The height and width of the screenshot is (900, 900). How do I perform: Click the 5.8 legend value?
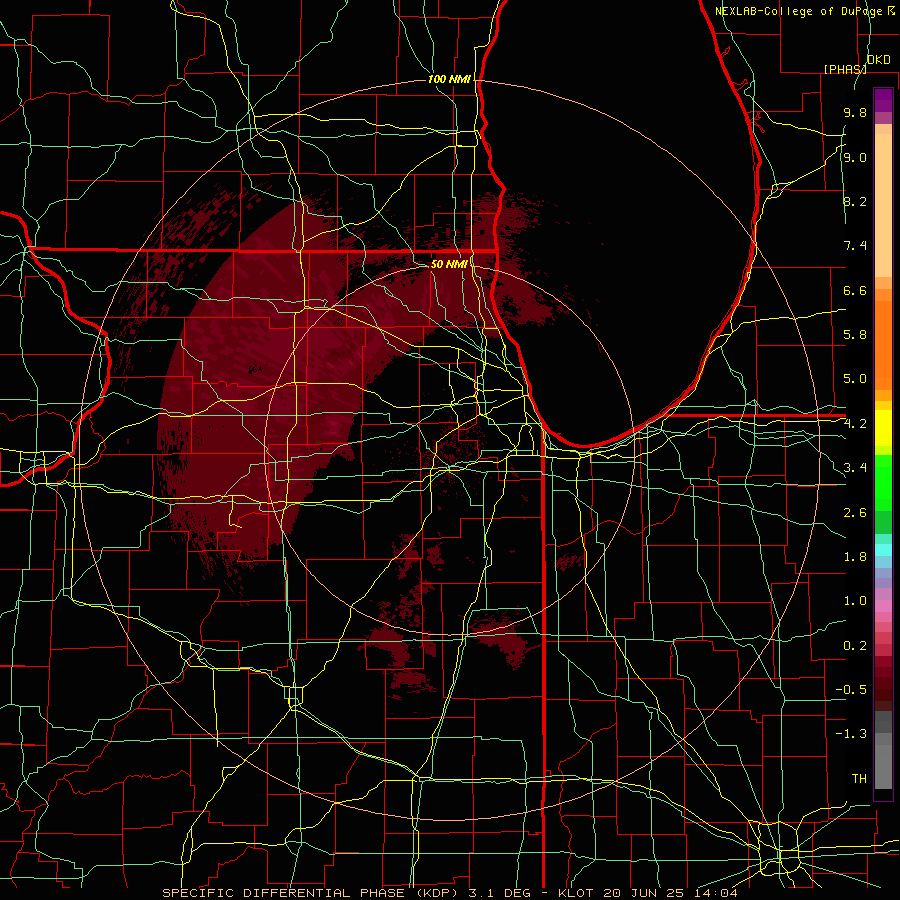tap(855, 335)
